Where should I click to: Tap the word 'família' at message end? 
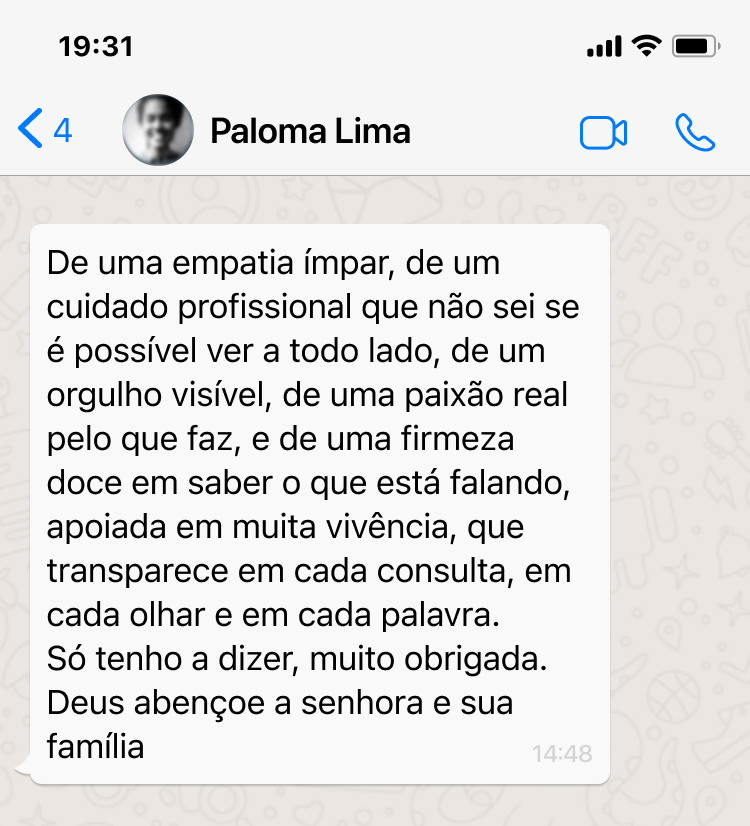[95, 746]
